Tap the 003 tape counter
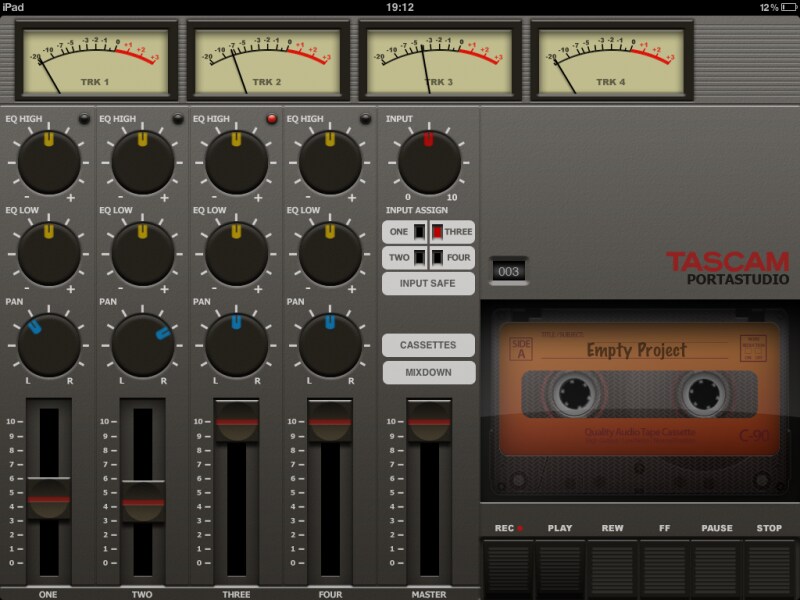 point(508,268)
